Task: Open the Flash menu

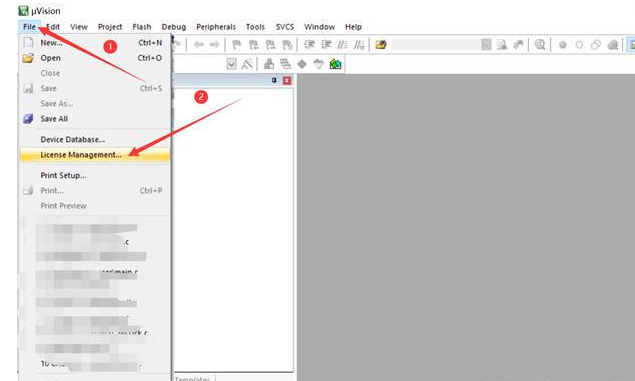Action: [x=142, y=27]
